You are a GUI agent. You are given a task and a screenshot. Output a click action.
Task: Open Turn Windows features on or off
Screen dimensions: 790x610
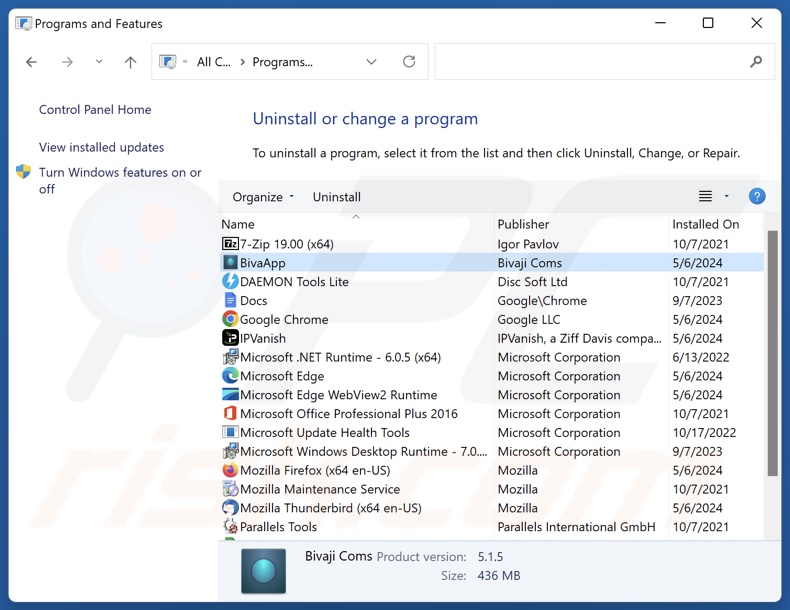120,180
